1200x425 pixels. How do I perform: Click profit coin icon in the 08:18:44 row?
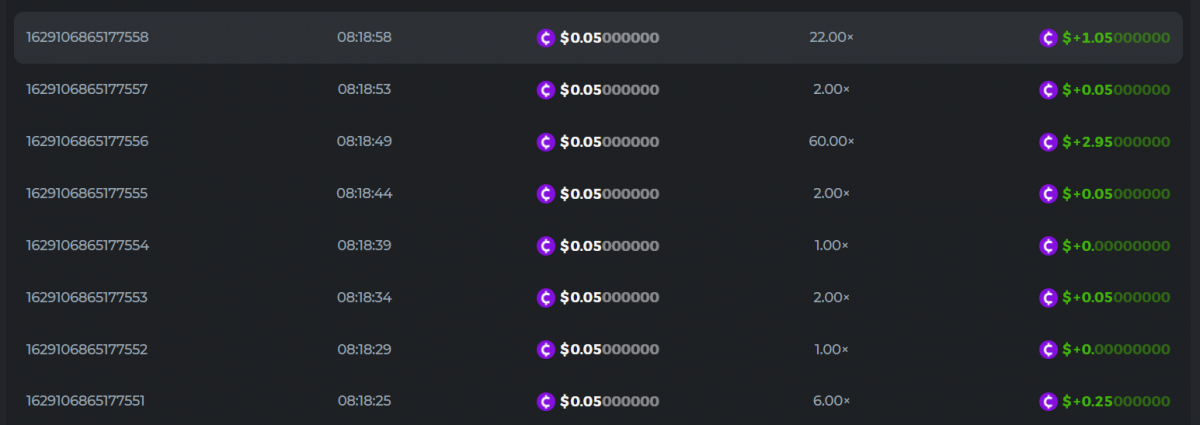click(x=1048, y=194)
